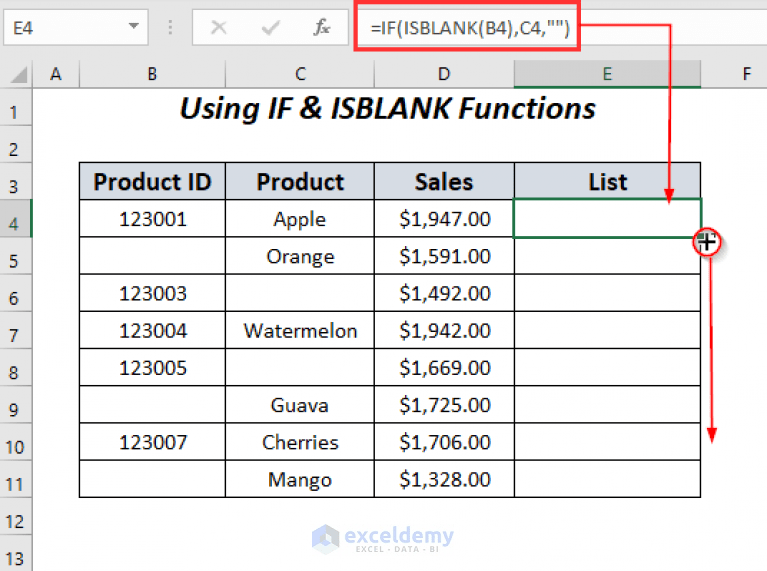Select cell containing 123001

152,219
